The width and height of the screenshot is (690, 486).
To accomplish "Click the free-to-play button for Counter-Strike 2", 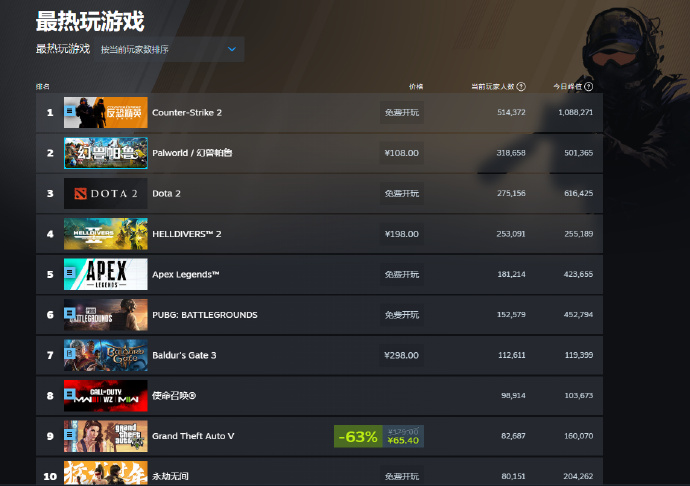I will 402,112.
